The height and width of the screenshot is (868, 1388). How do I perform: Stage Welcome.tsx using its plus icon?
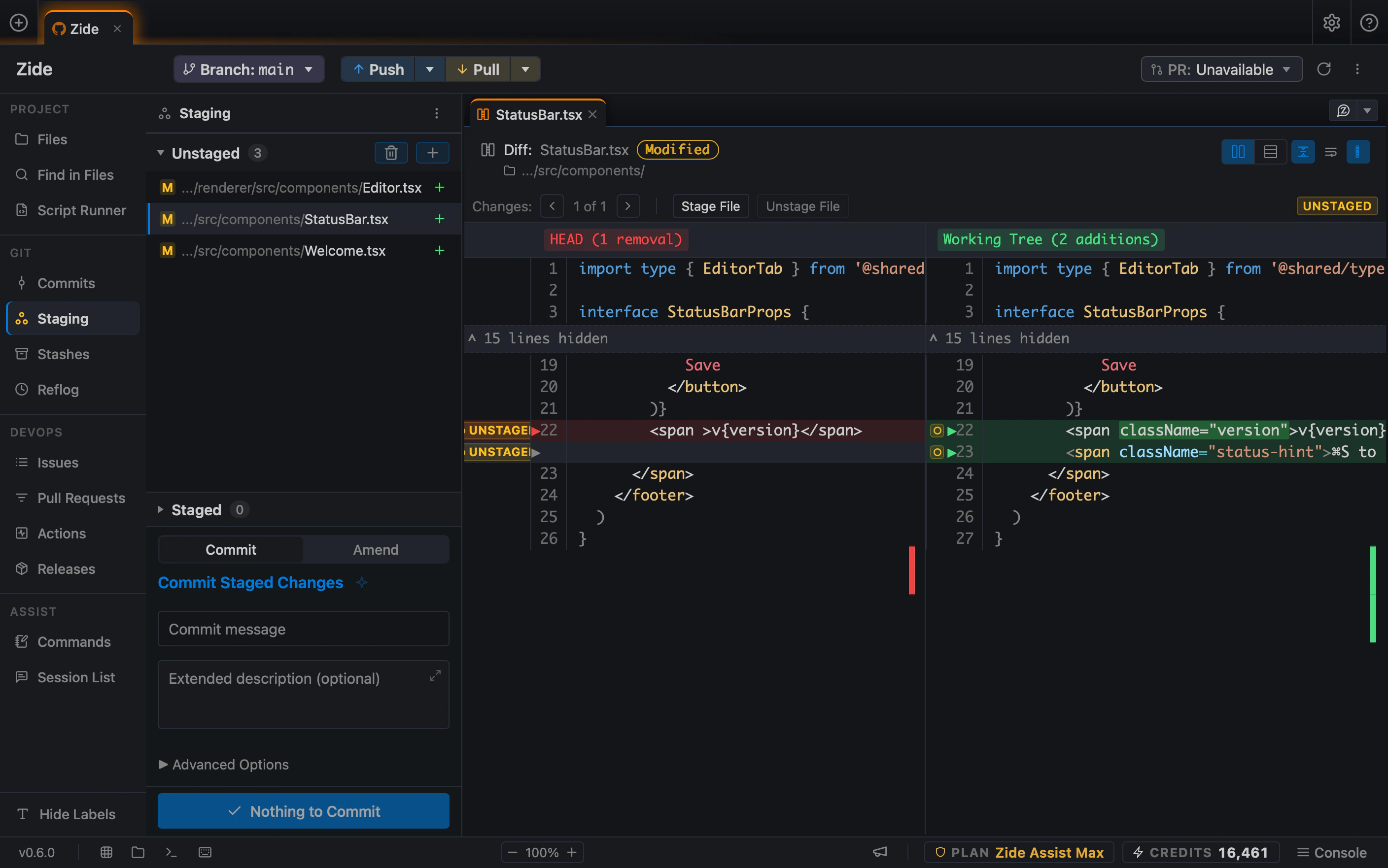click(439, 250)
